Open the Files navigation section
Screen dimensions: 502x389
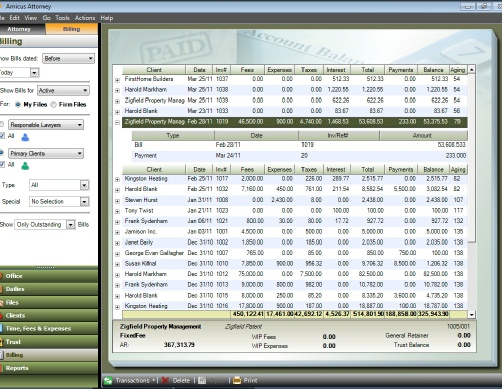click(x=49, y=302)
